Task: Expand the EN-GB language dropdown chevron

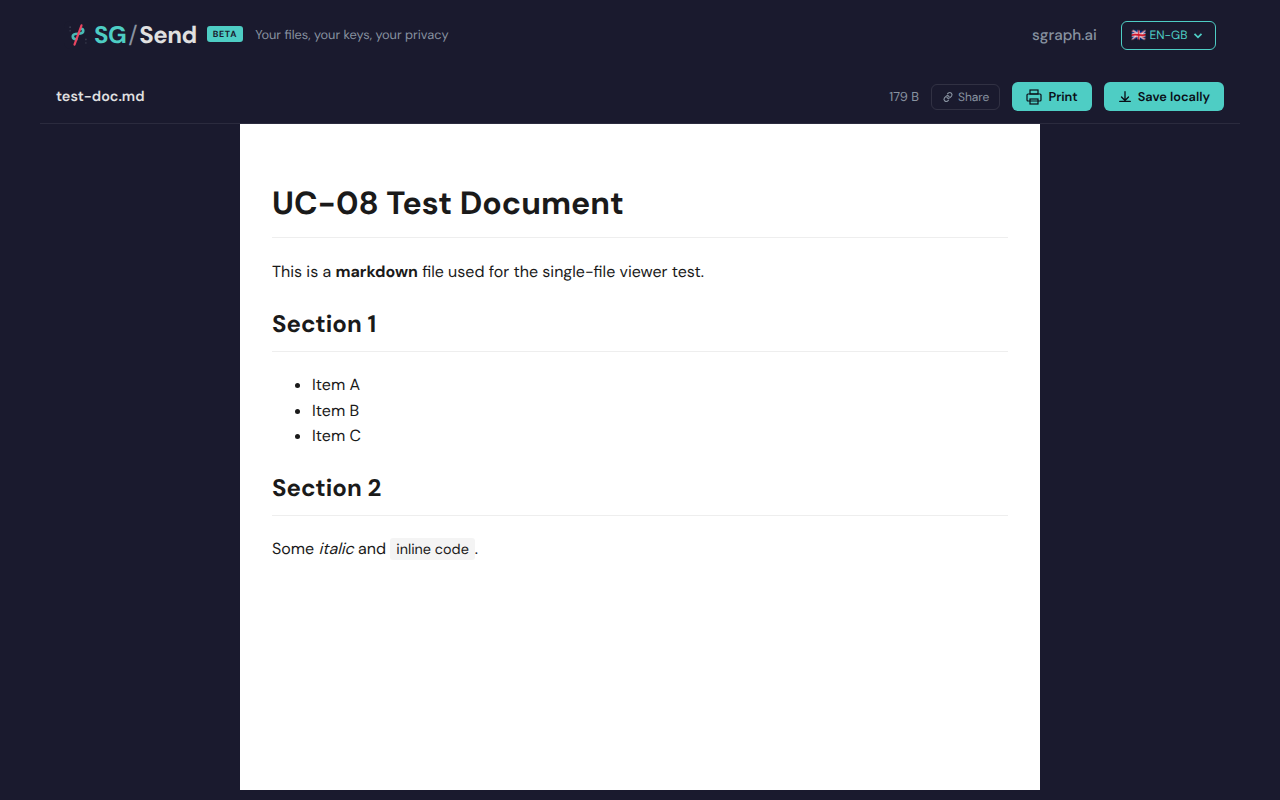Action: click(x=1198, y=36)
